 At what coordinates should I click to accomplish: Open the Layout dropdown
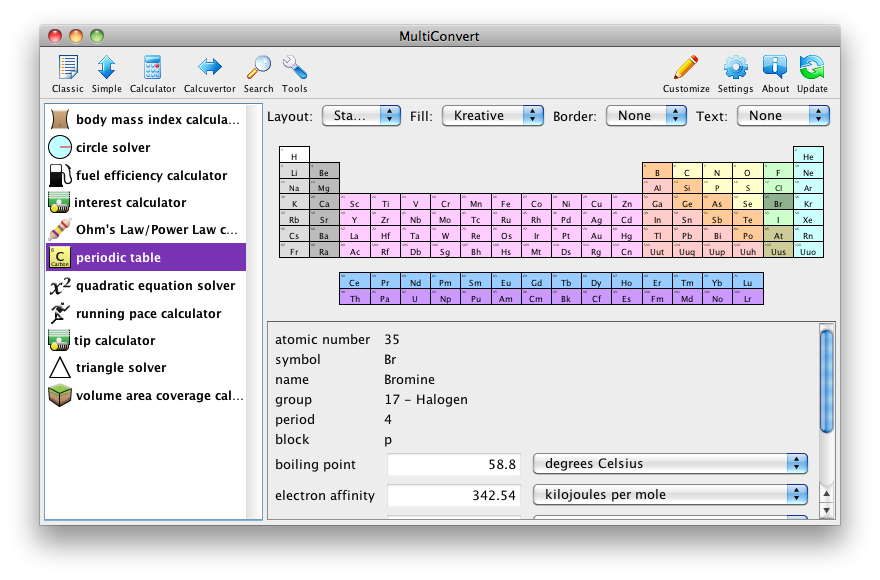(x=361, y=116)
